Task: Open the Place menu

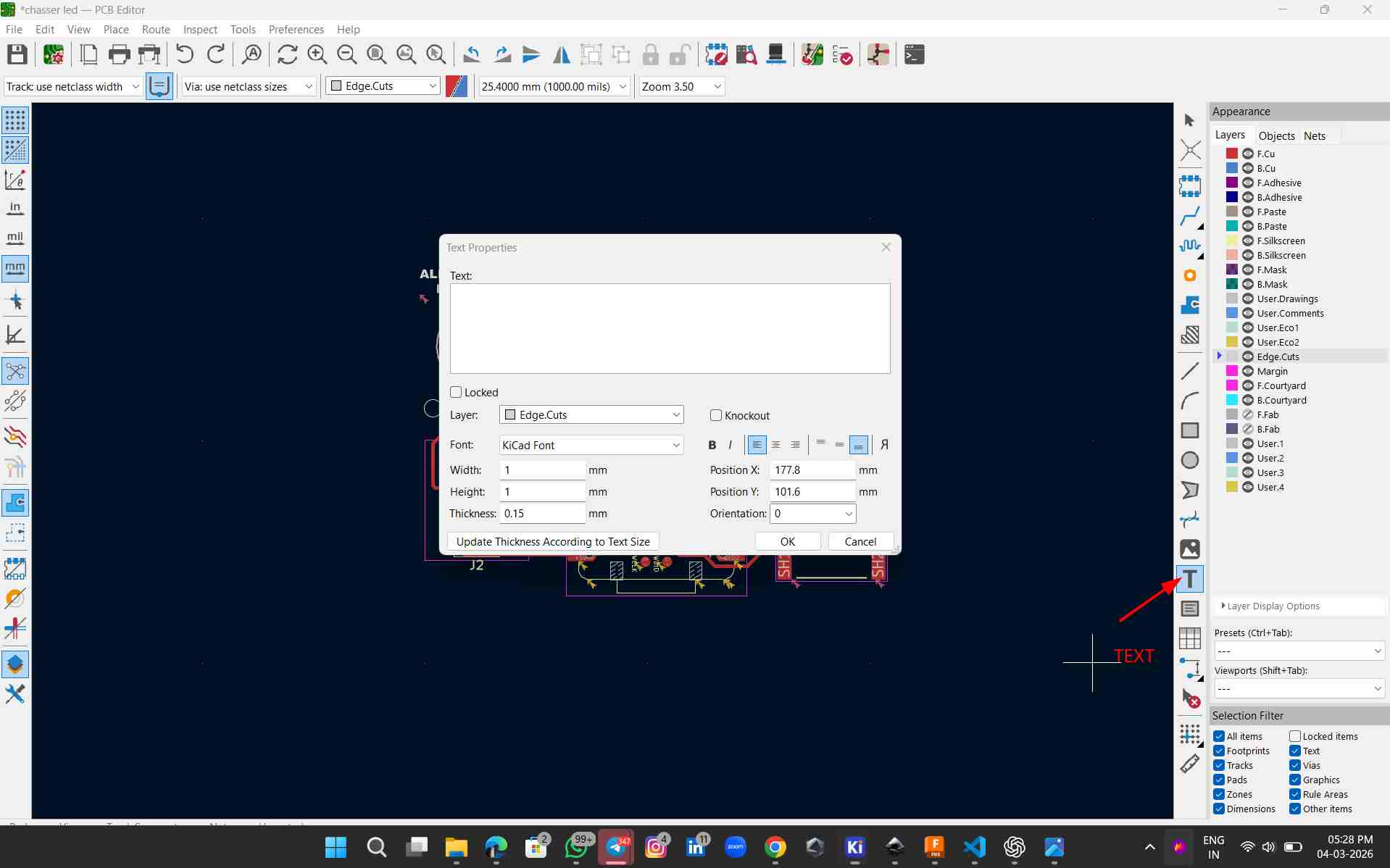Action: point(116,30)
